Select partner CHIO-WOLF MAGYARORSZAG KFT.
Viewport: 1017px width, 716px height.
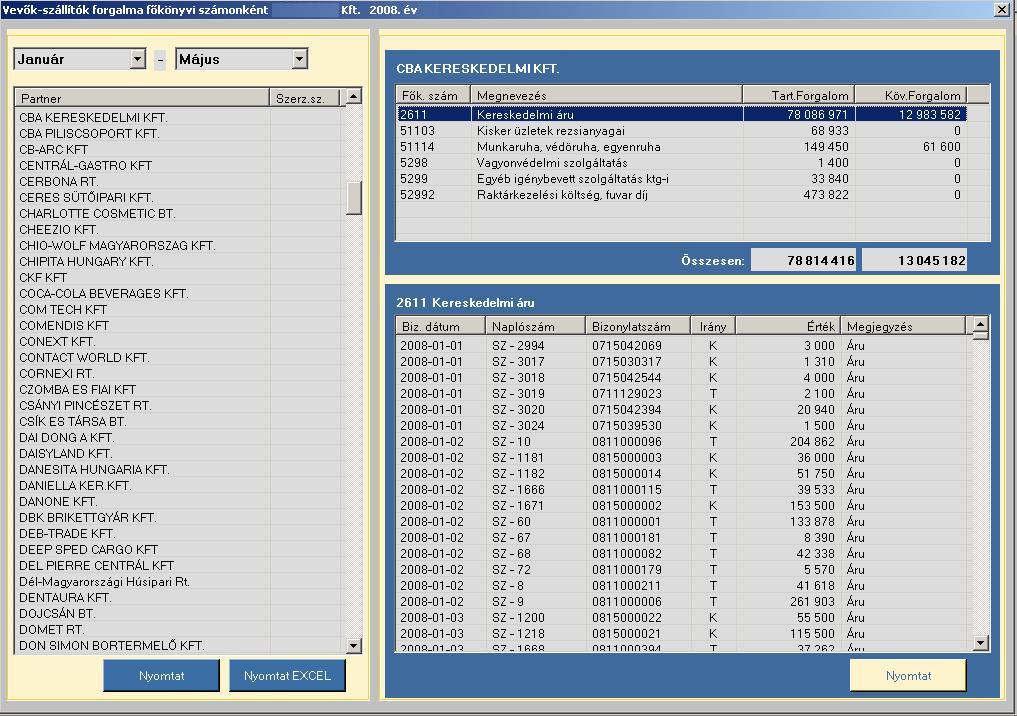click(x=178, y=245)
